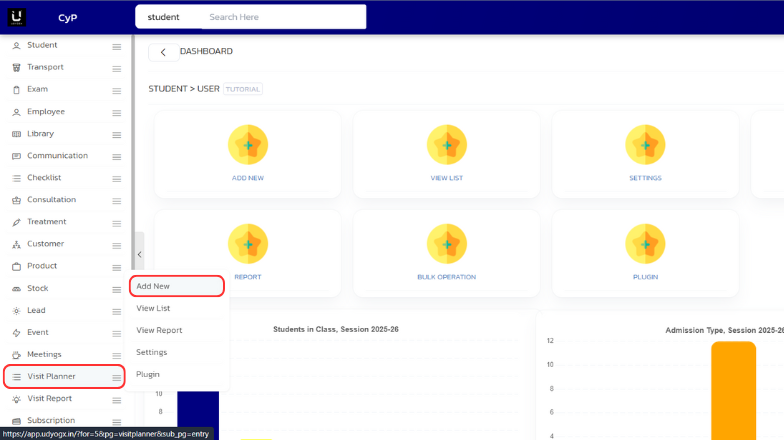
Task: Open the Plugin star icon tile
Action: tap(645, 244)
